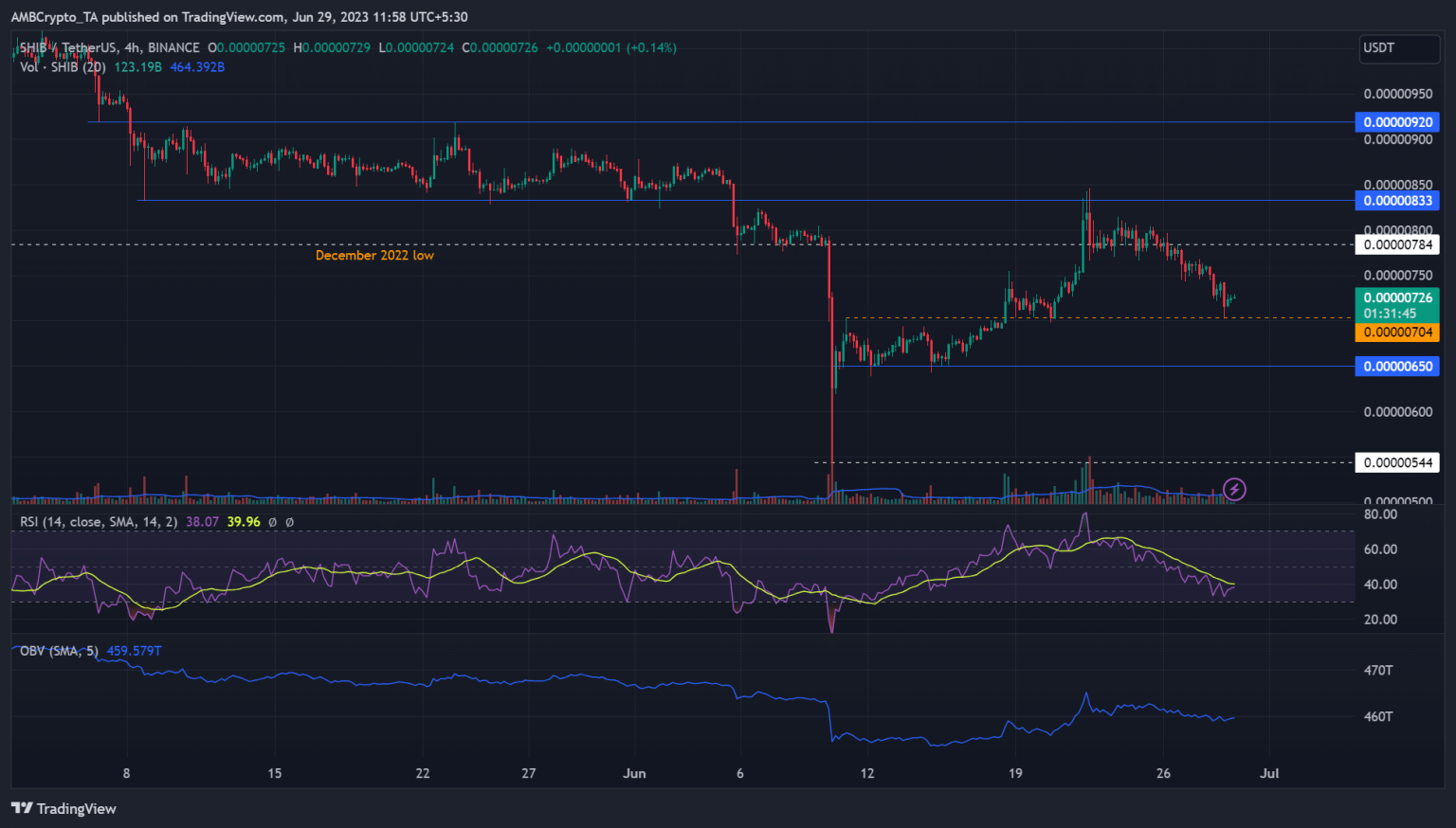
Task: Click the lightning quick-trade icon on chart
Action: [1235, 490]
